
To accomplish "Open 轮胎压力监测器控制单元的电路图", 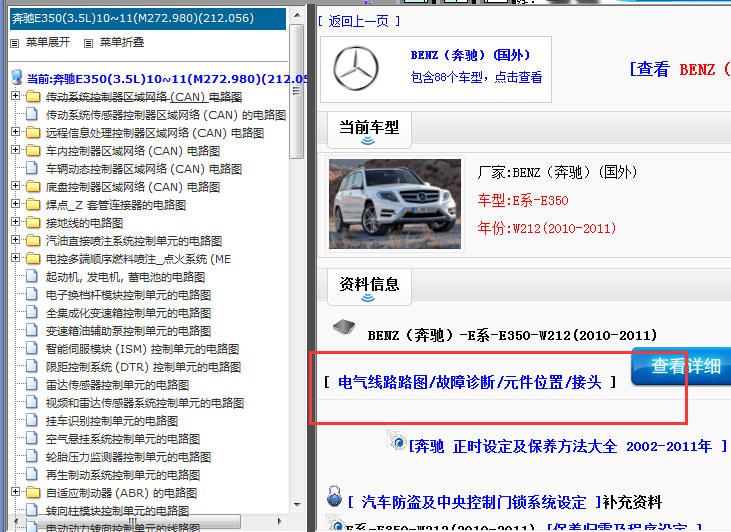I will click(x=128, y=457).
